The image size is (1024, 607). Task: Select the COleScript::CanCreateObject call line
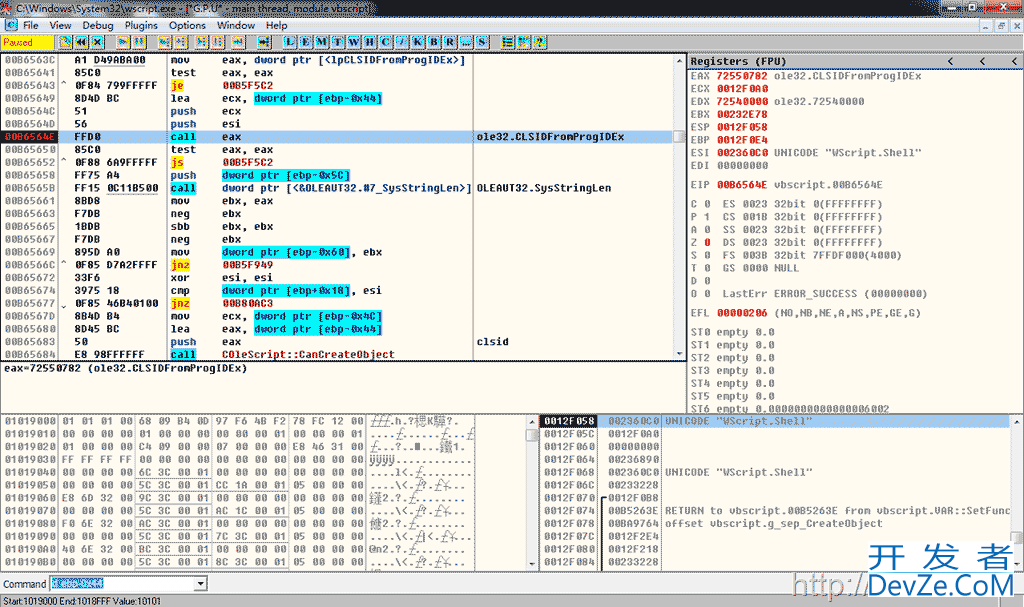(x=338, y=355)
